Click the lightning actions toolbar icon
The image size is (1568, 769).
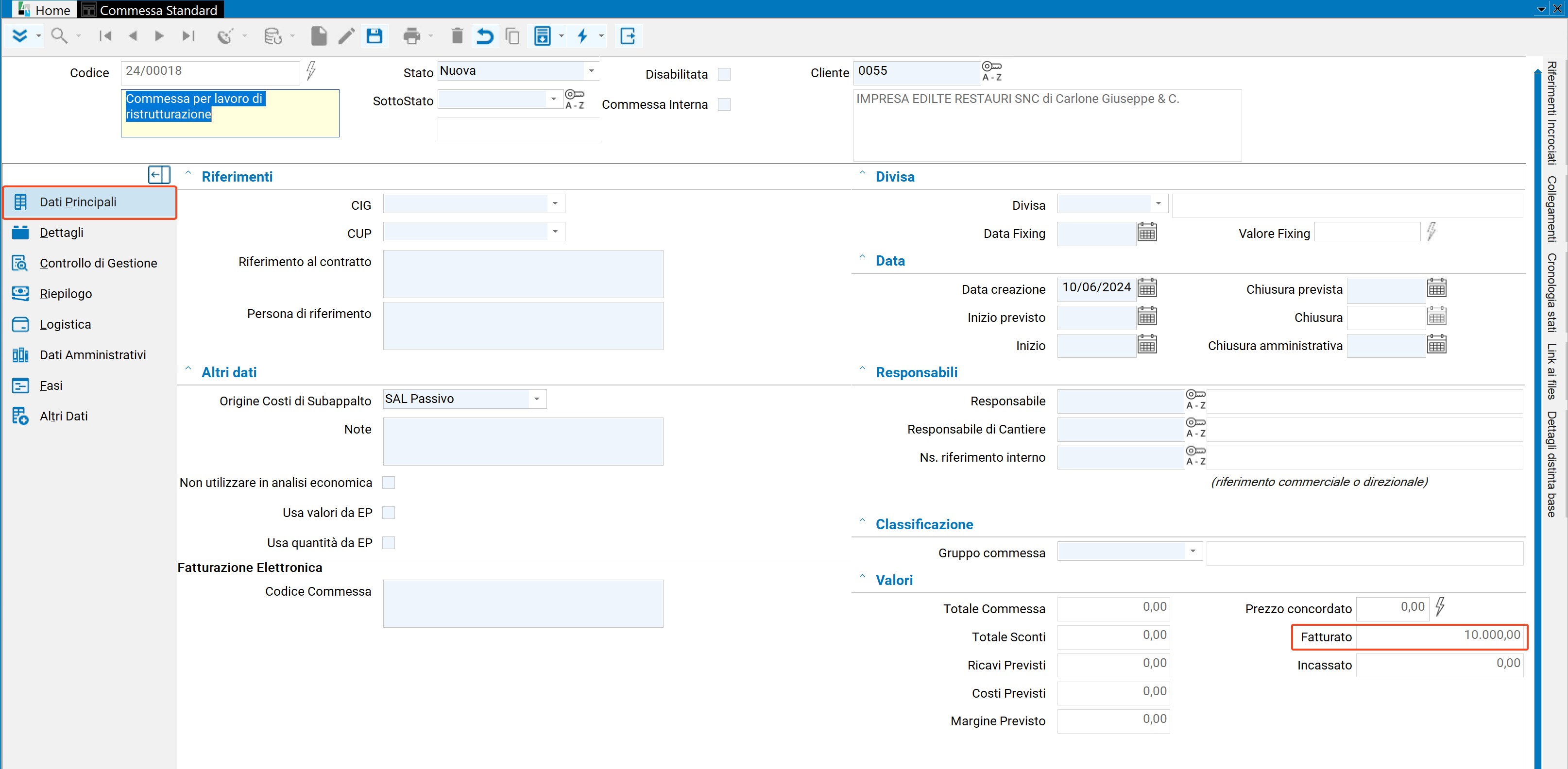click(582, 36)
